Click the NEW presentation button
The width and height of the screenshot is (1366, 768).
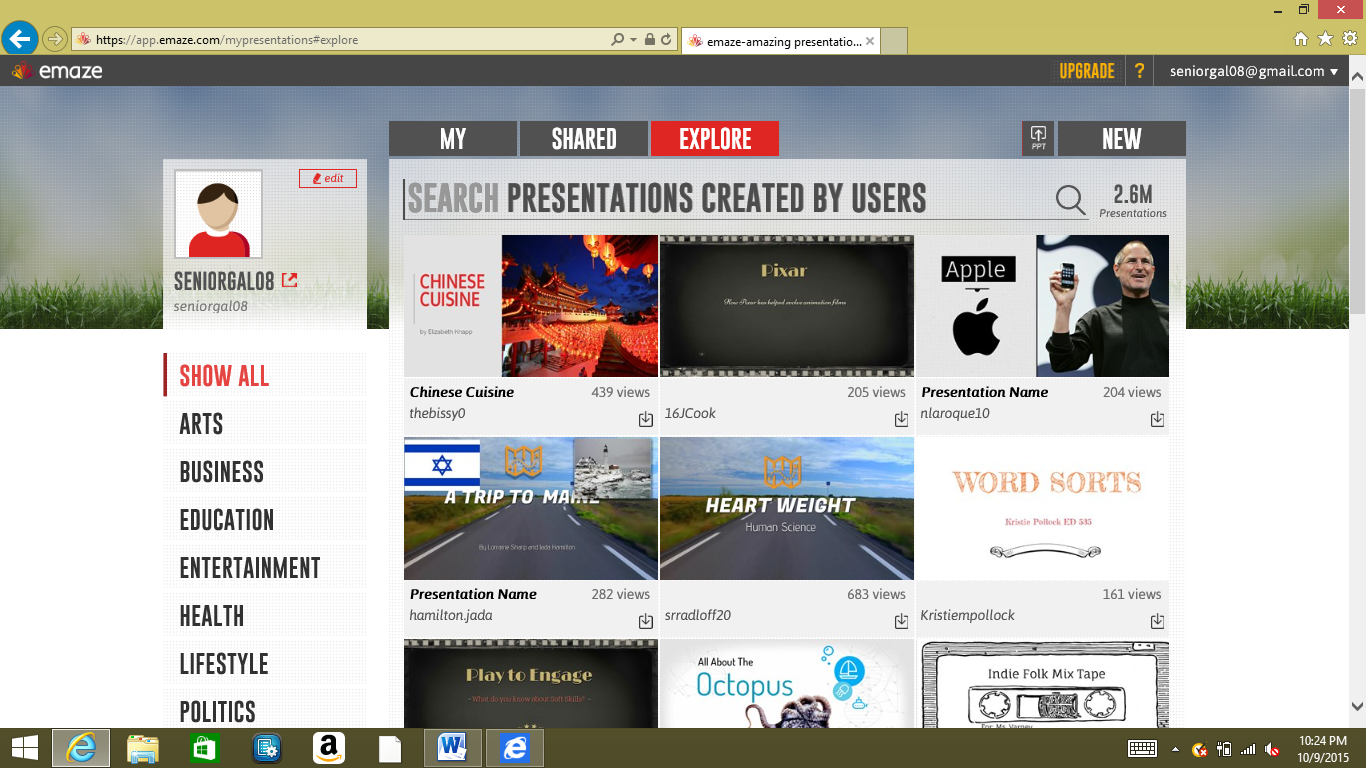pyautogui.click(x=1121, y=139)
